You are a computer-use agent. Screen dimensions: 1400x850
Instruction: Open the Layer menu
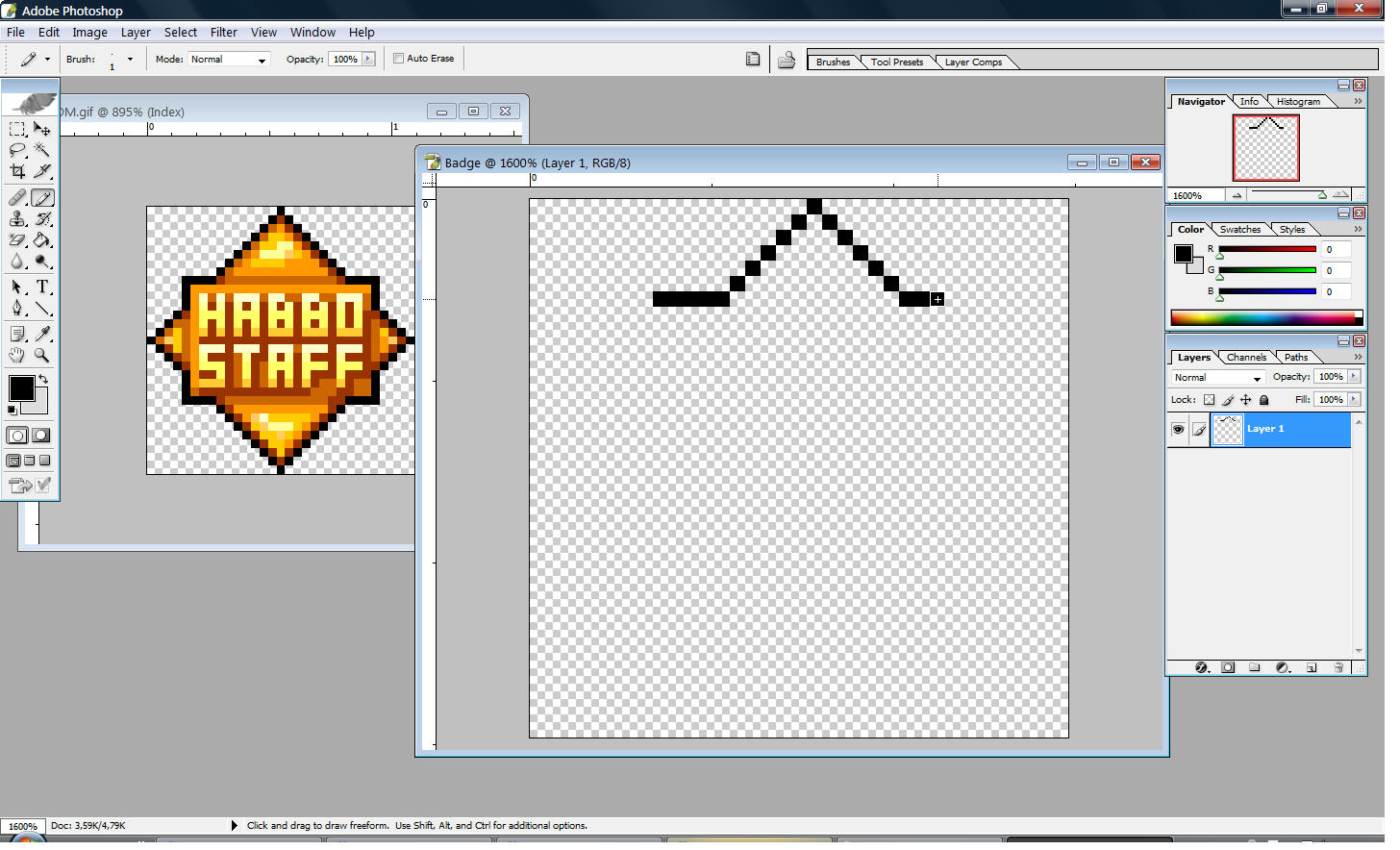136,32
